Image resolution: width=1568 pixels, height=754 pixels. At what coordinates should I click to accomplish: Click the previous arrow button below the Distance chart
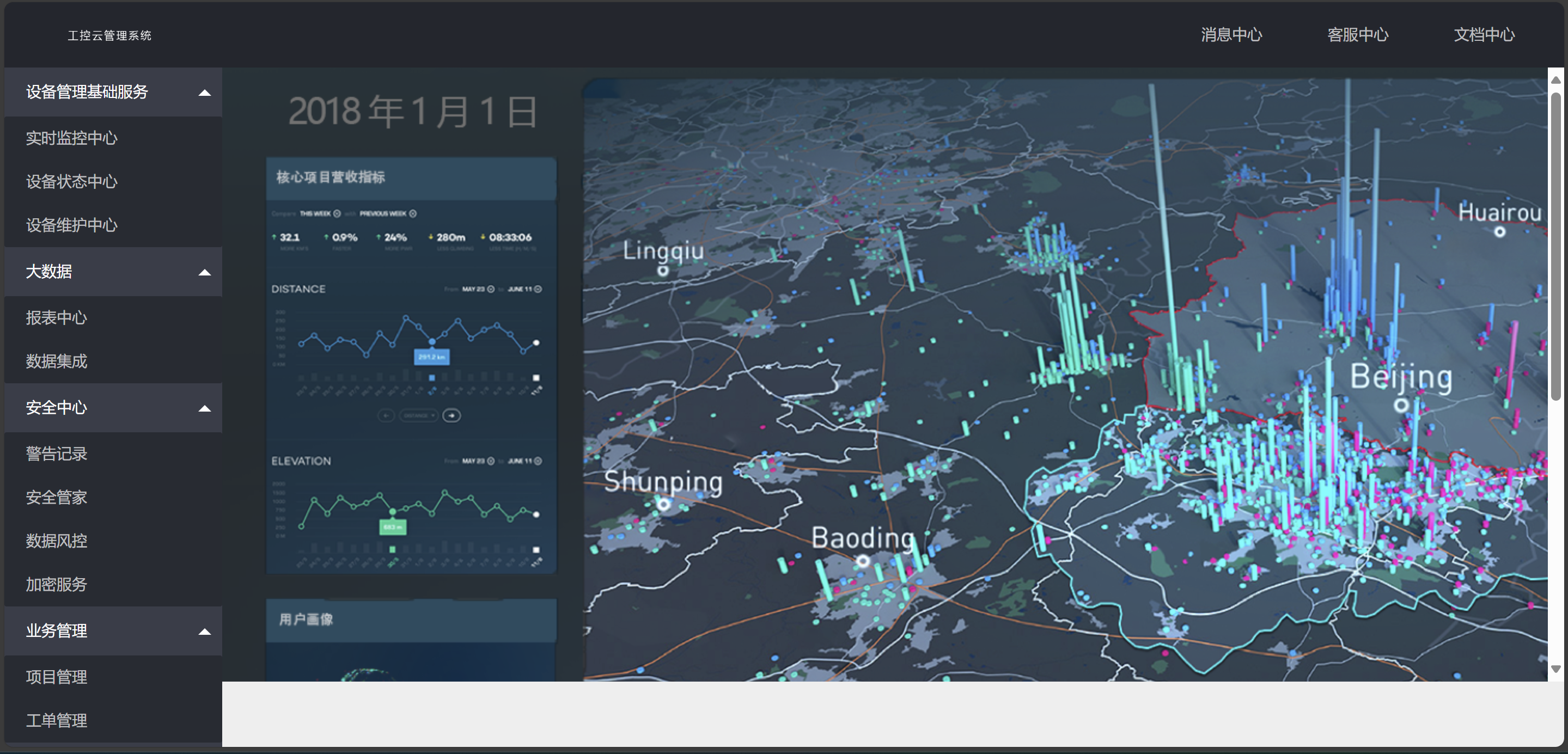pos(386,415)
